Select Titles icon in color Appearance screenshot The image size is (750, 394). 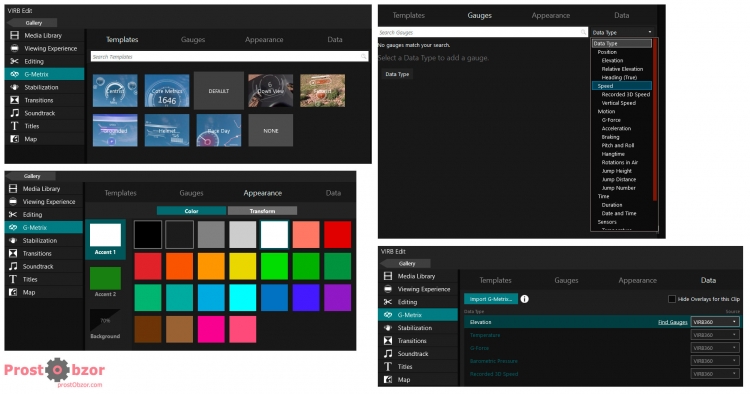13,279
